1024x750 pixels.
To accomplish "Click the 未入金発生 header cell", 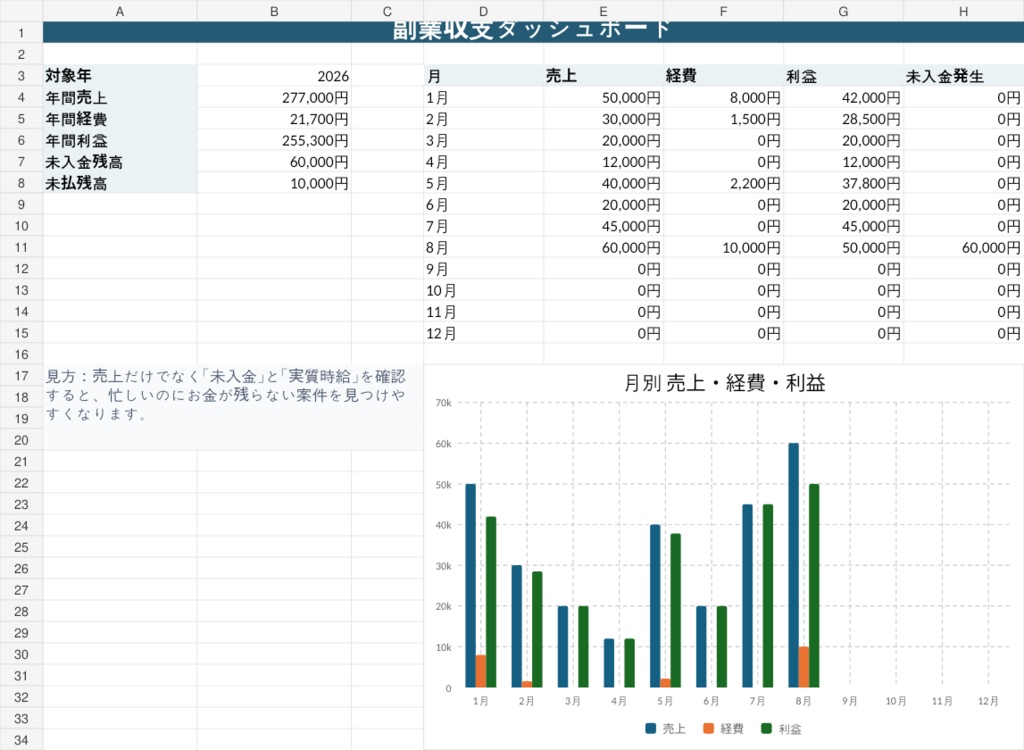I will pyautogui.click(x=963, y=76).
